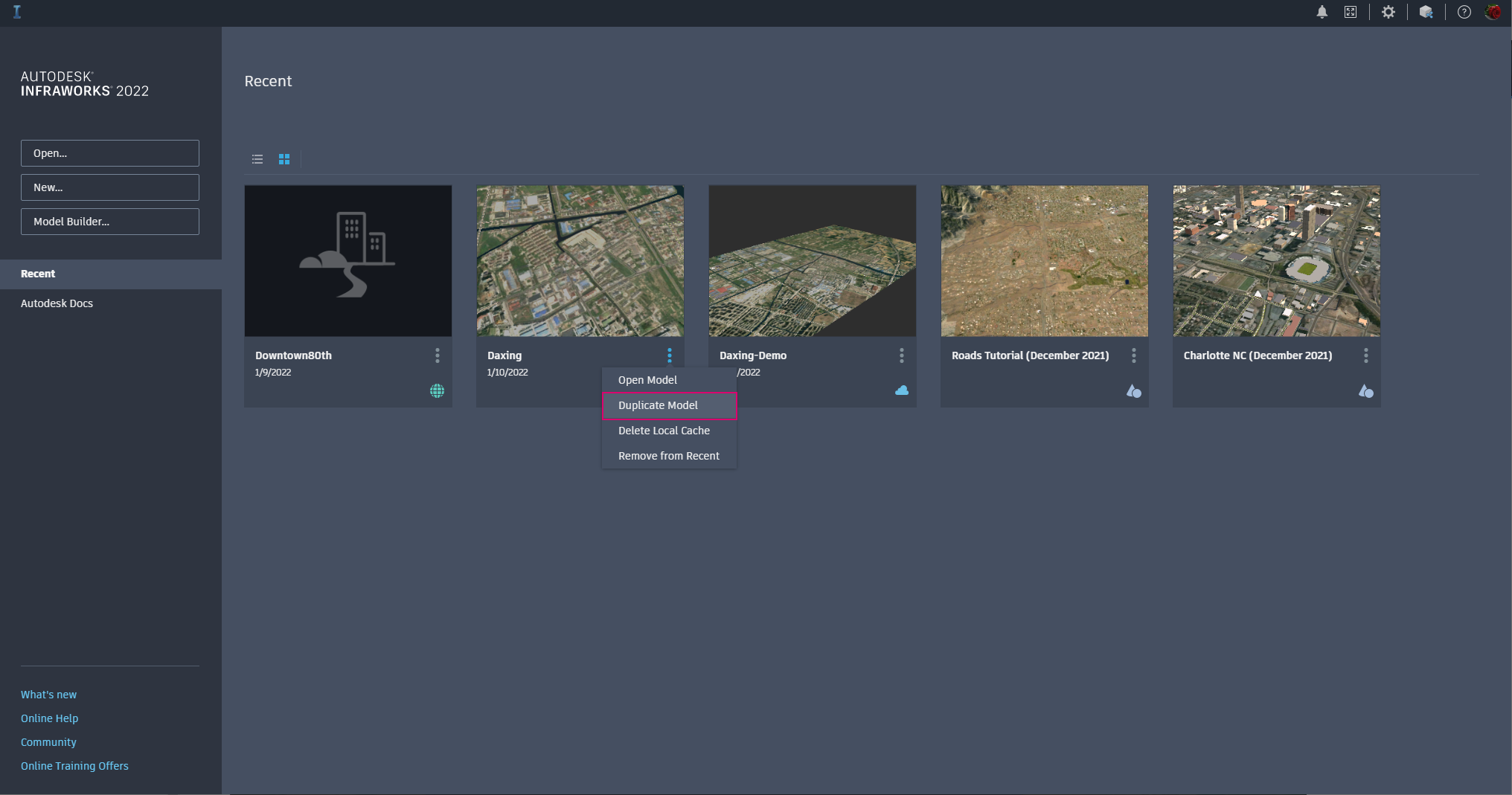
Task: Click the shapes icon on Charlotte NC card
Action: (x=1366, y=391)
